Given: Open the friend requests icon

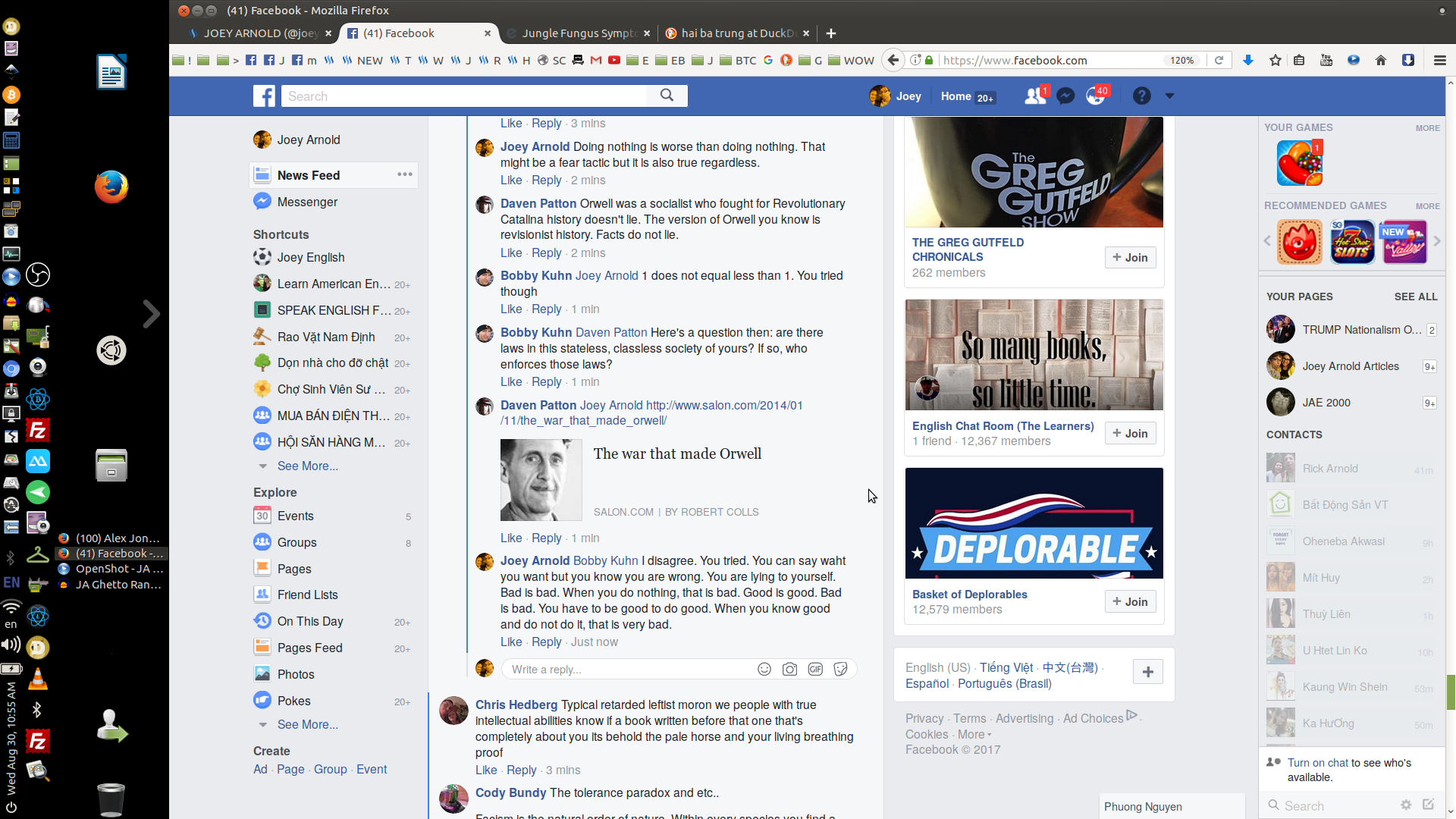Looking at the screenshot, I should (1034, 96).
